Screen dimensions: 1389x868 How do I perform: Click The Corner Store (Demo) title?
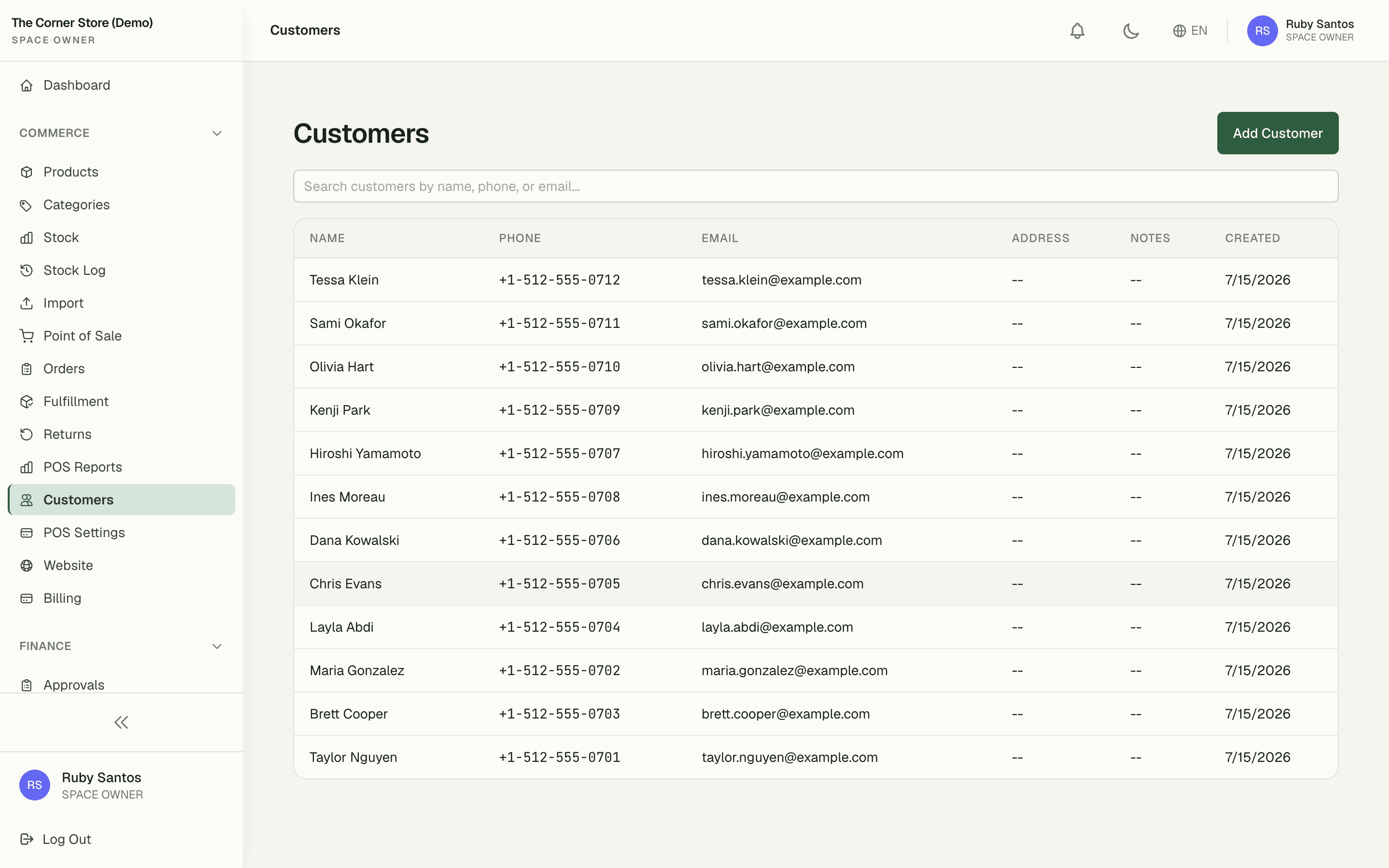click(x=82, y=22)
